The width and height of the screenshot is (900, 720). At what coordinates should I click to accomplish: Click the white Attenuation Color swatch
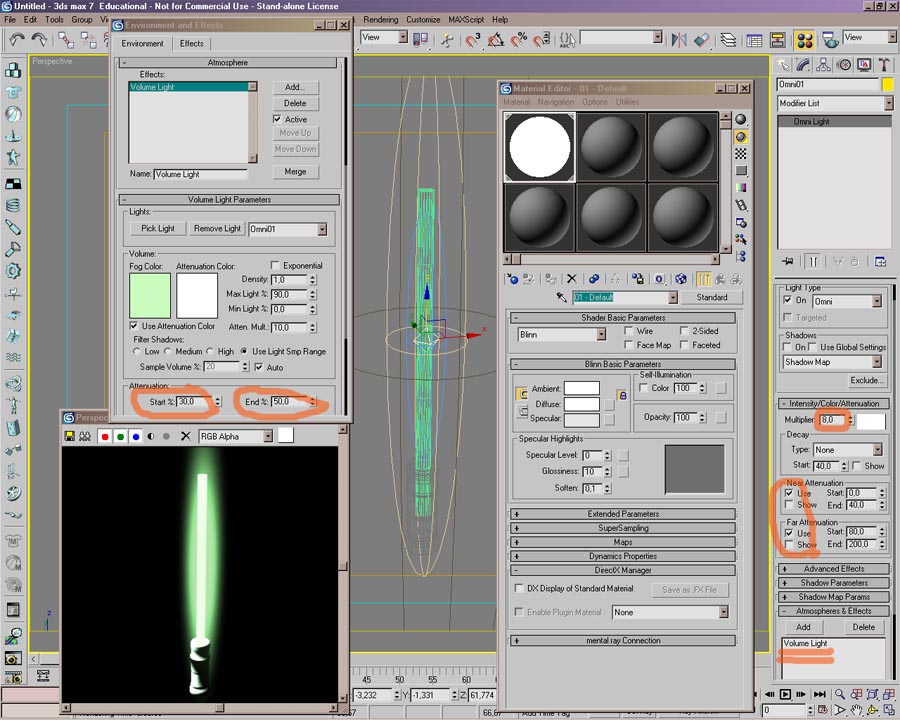tap(197, 295)
